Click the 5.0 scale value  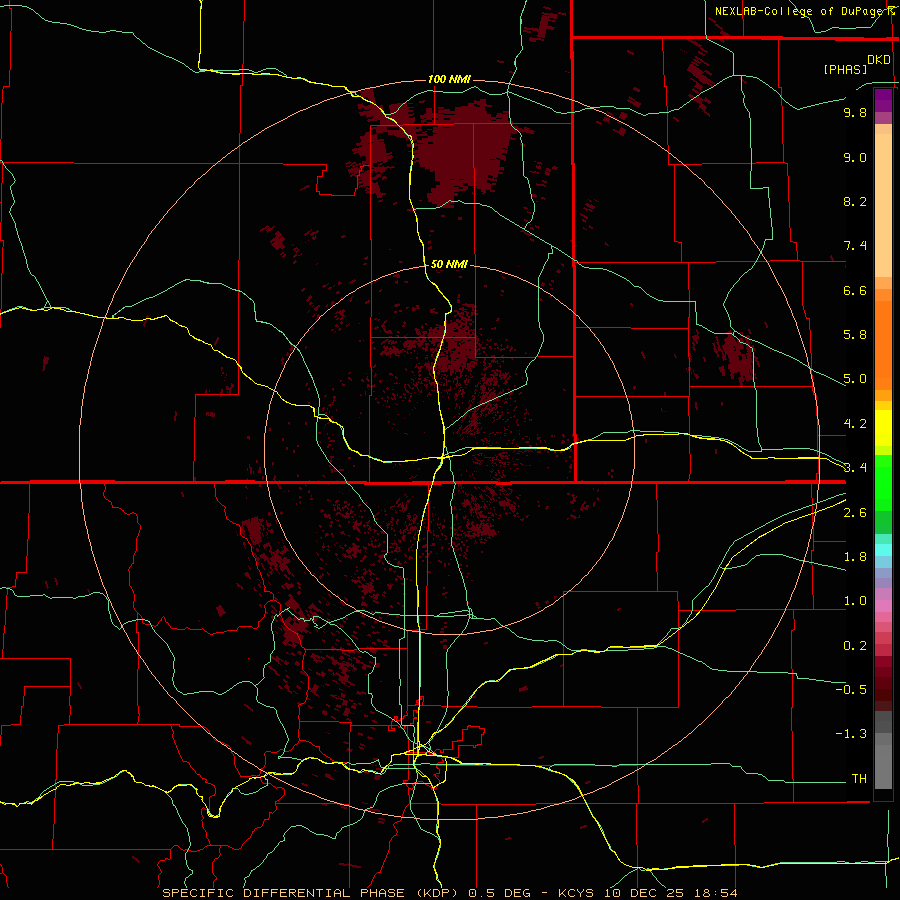(x=855, y=379)
